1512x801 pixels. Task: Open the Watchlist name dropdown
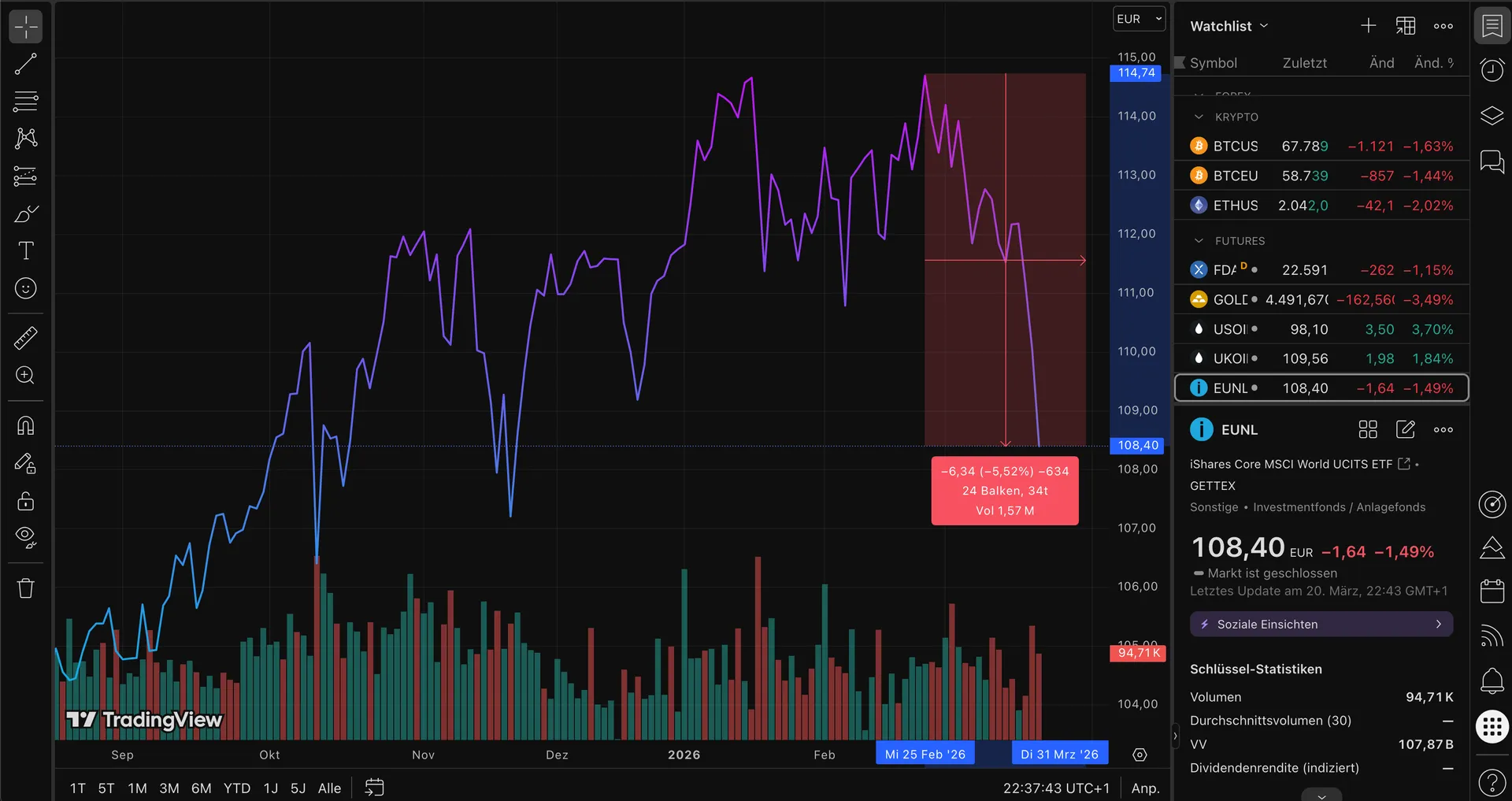(1228, 26)
